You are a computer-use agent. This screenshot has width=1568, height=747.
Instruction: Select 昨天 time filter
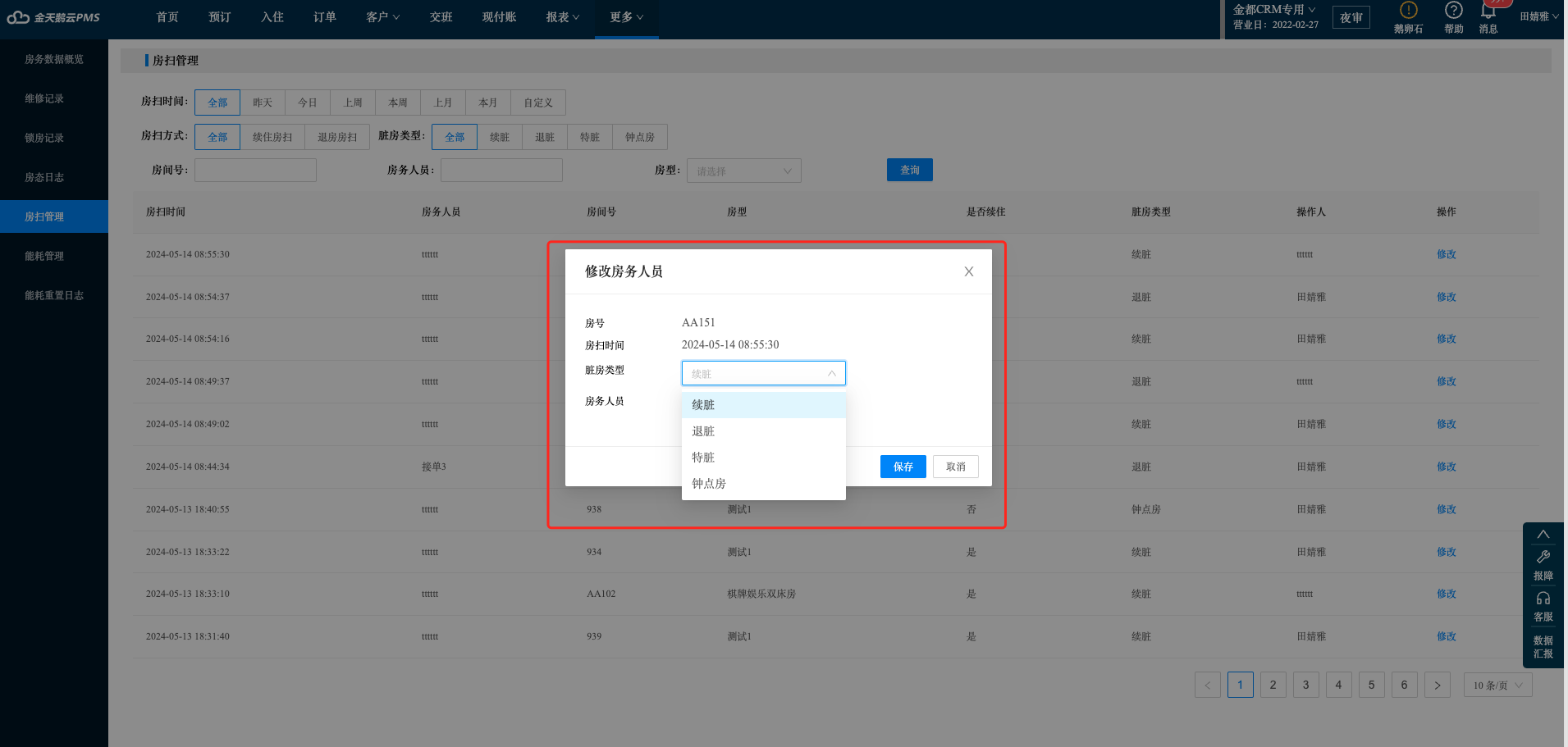click(x=263, y=102)
